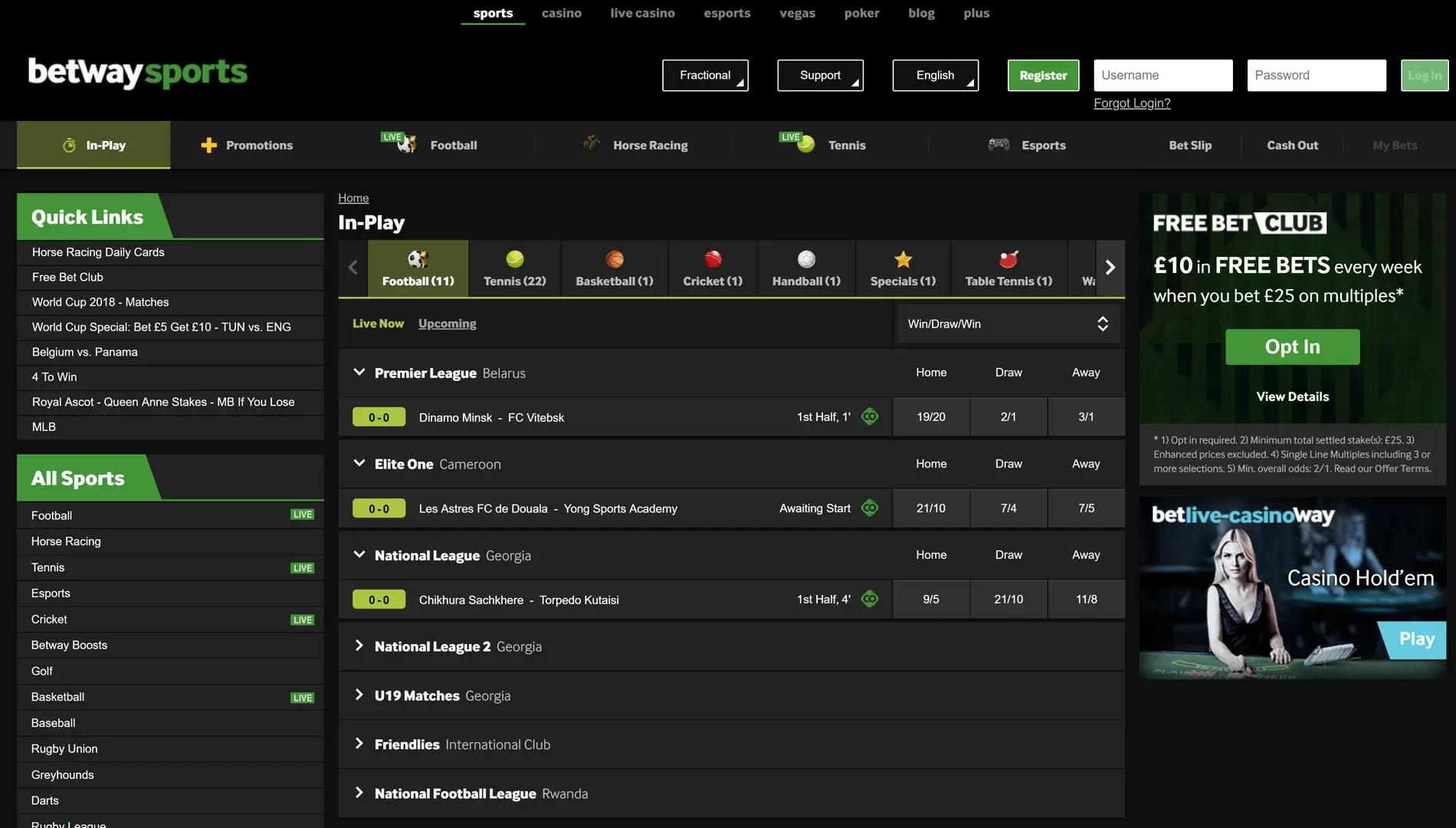Go to Home breadcrumb link

click(353, 198)
